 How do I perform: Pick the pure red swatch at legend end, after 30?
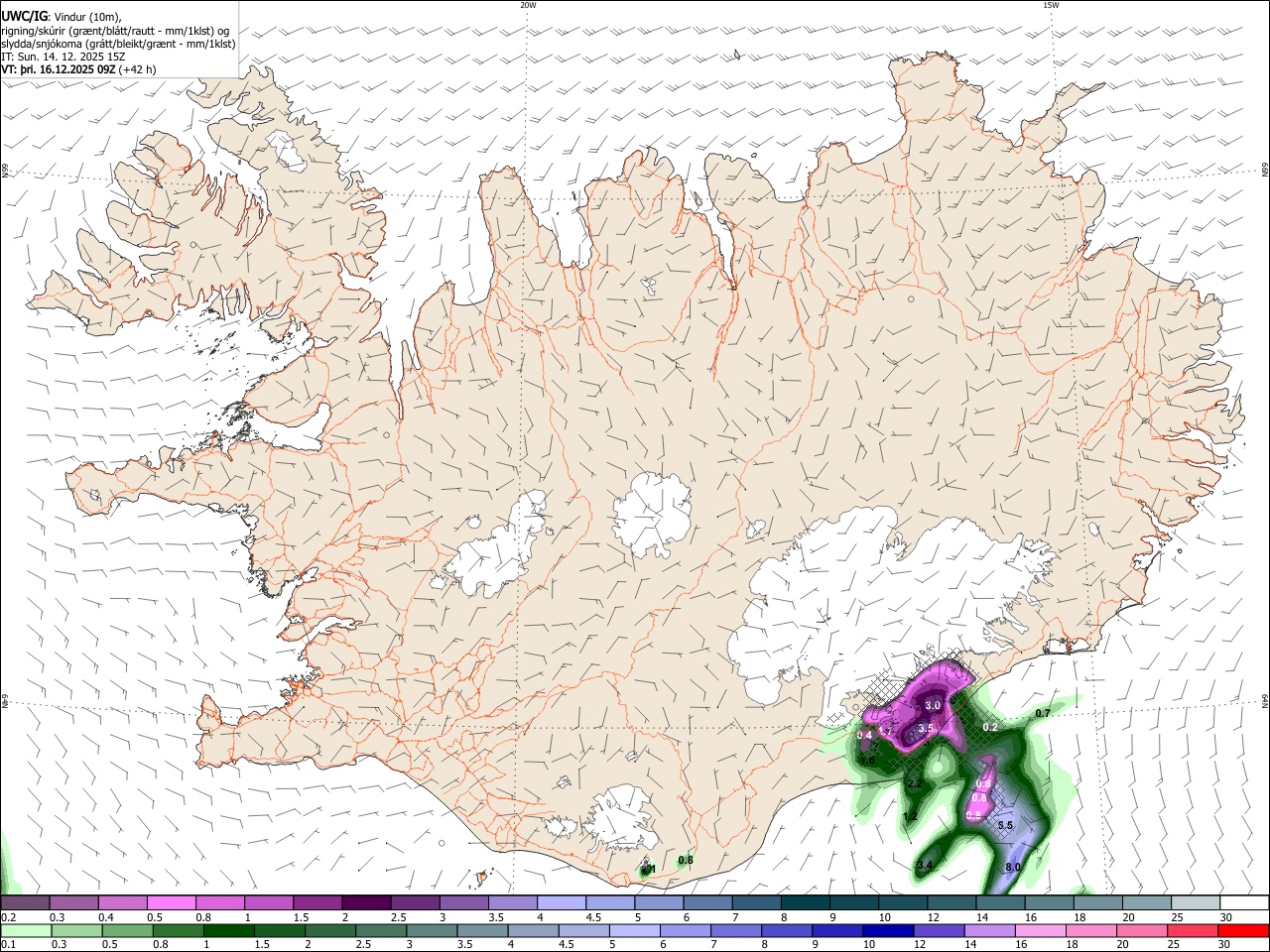[x=1241, y=931]
